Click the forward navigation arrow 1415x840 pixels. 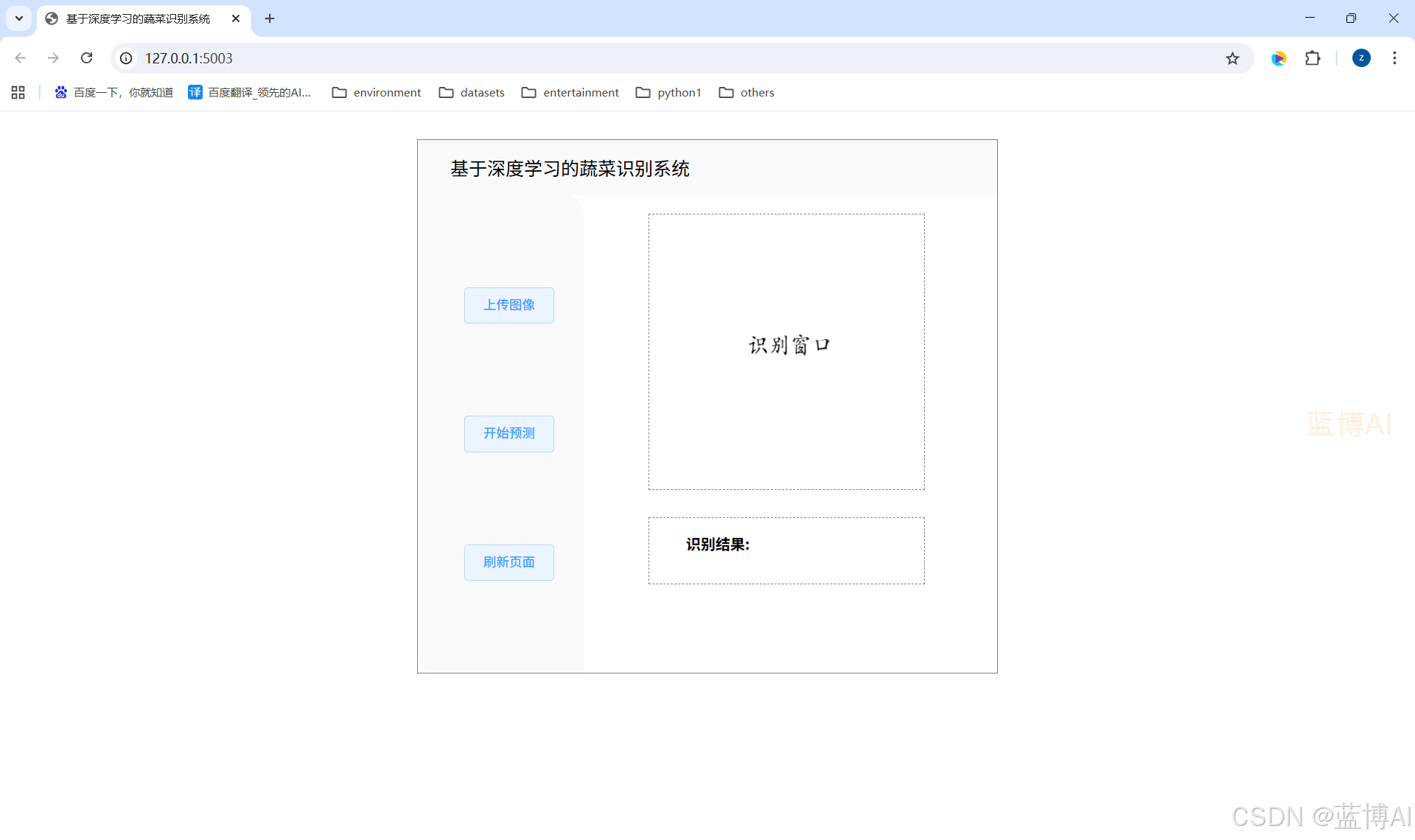point(53,58)
